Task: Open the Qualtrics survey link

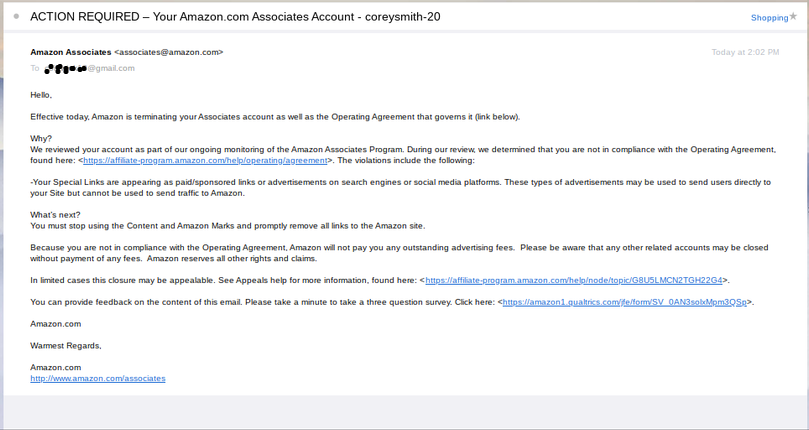Action: (625, 302)
